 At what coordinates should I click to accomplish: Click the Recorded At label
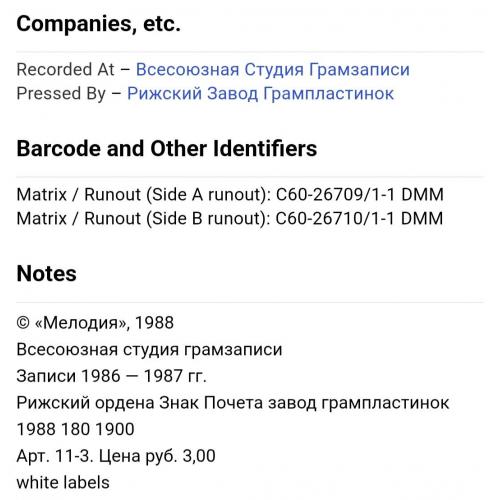point(65,70)
